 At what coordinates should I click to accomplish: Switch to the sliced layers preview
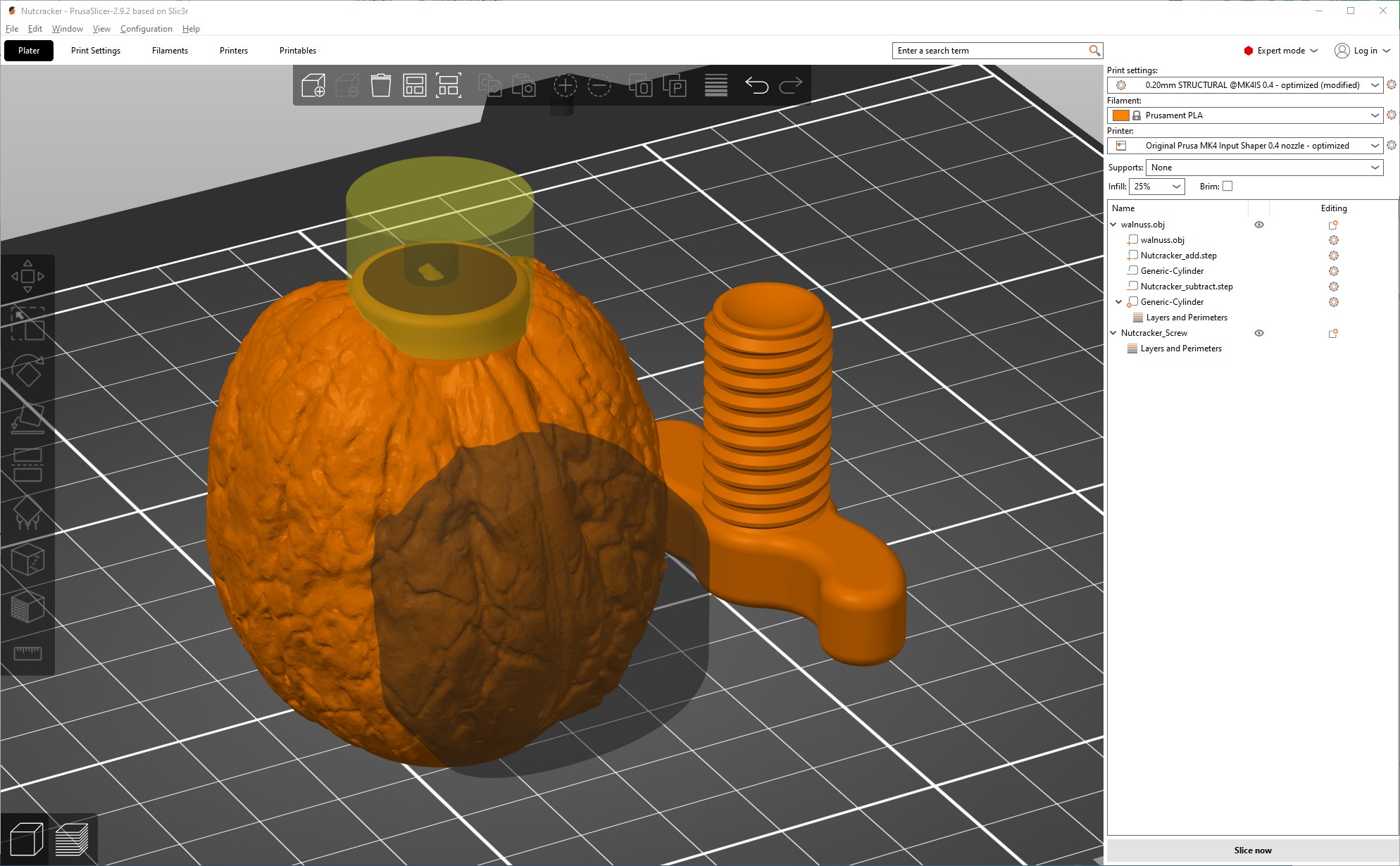[x=72, y=839]
